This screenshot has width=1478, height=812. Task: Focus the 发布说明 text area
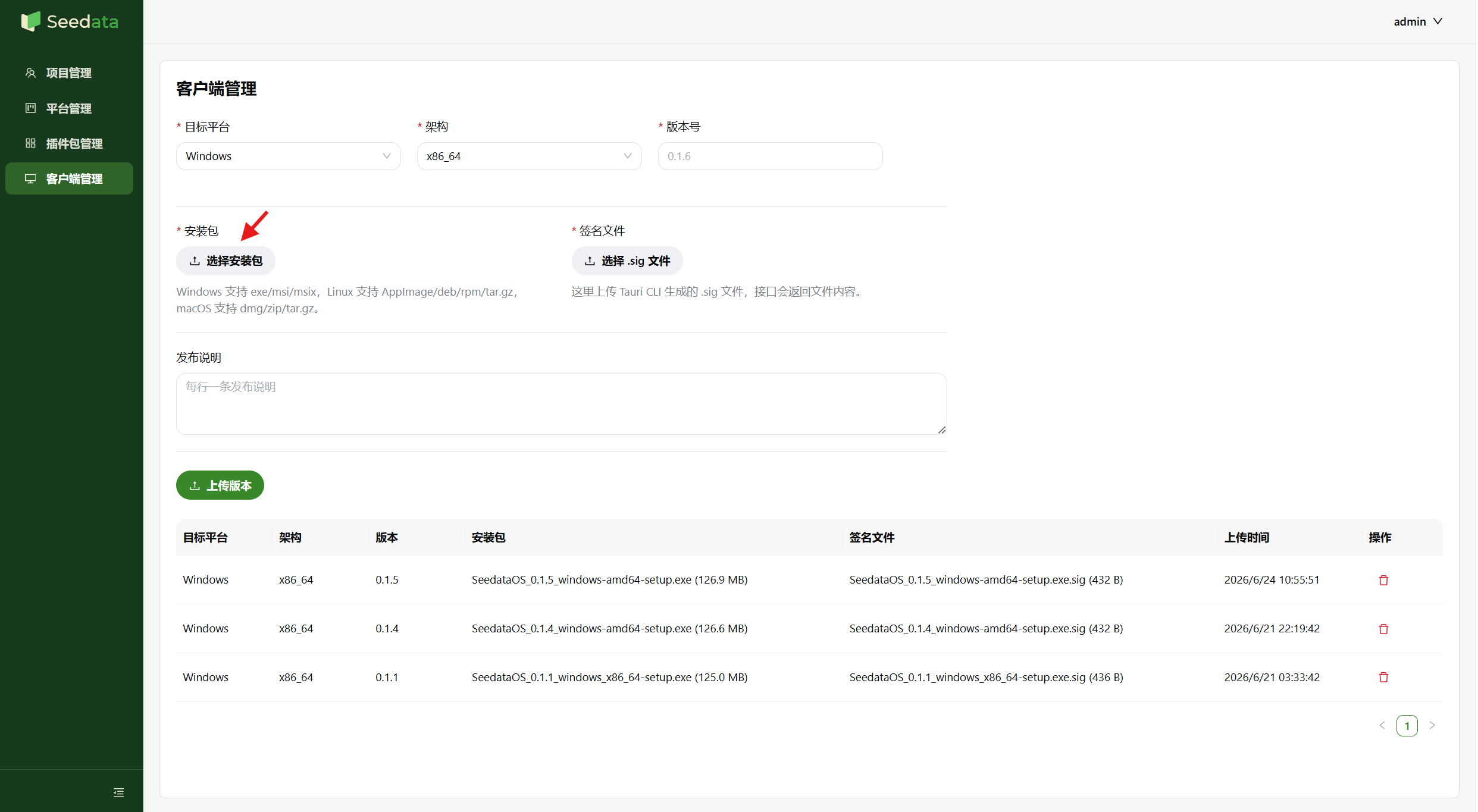(561, 404)
